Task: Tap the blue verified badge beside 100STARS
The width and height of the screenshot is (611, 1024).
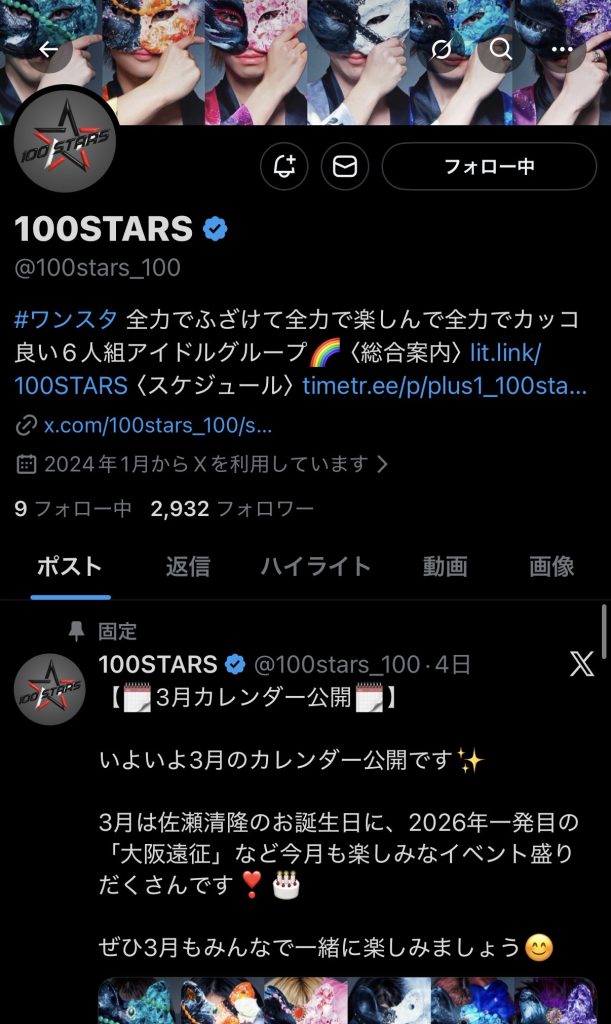Action: point(215,229)
